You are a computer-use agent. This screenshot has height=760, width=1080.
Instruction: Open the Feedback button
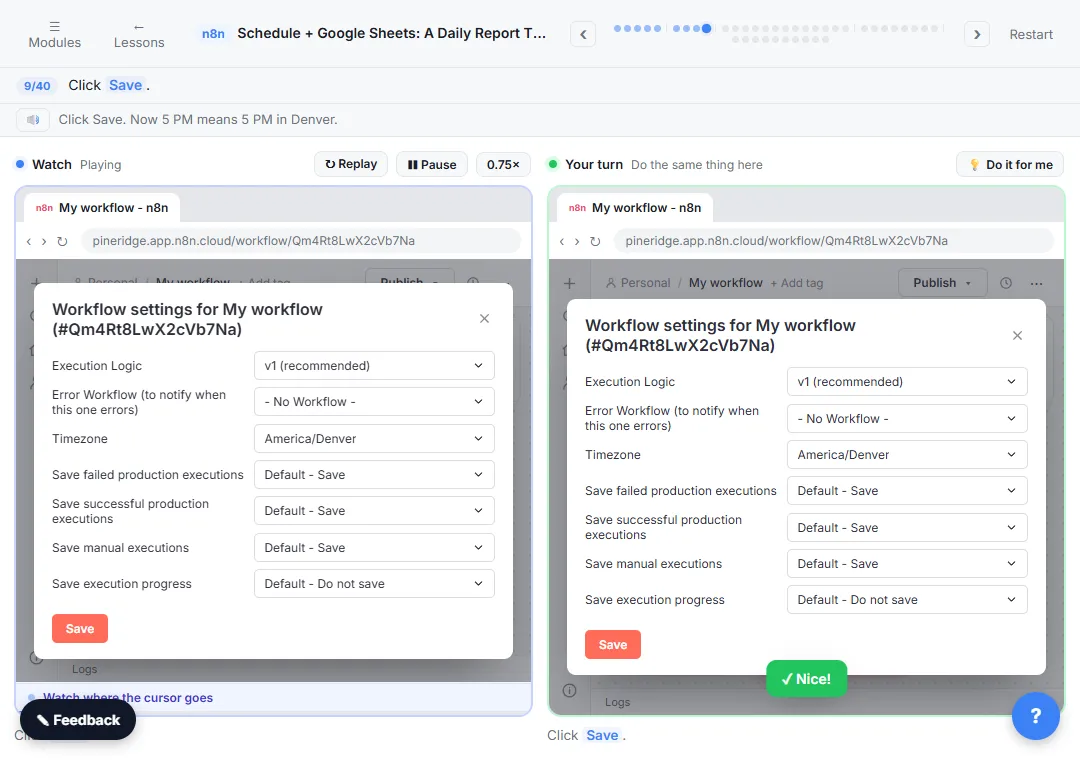click(78, 720)
